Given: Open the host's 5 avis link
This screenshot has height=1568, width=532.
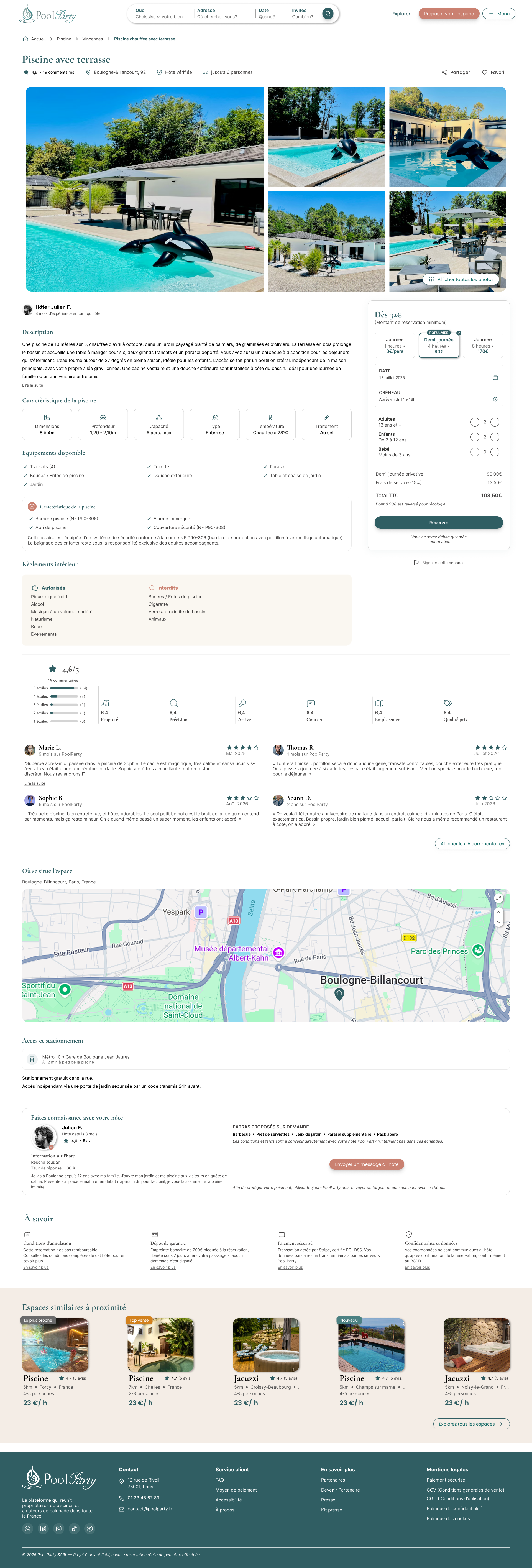Looking at the screenshot, I should coord(88,1141).
